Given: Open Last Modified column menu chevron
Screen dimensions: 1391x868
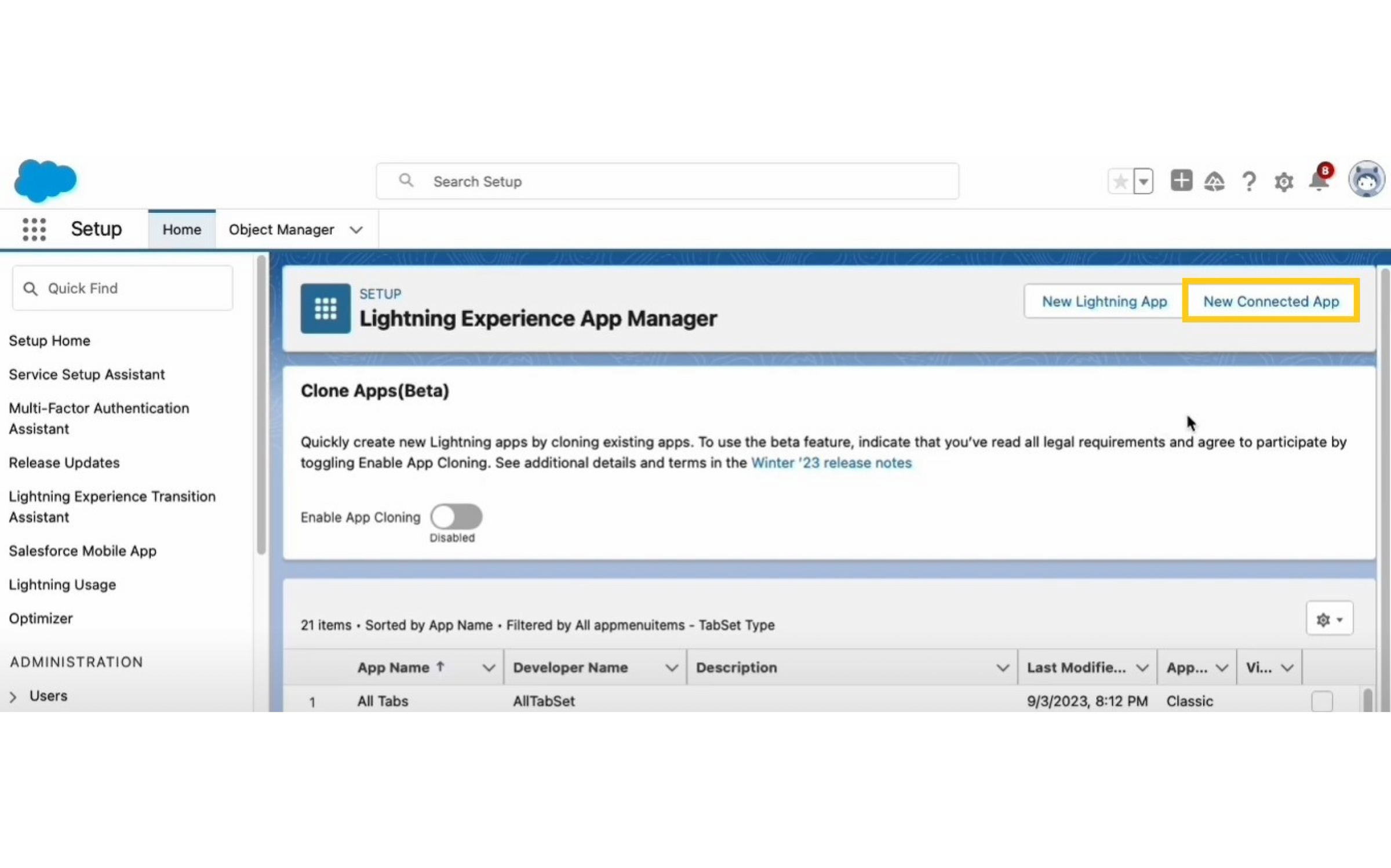Looking at the screenshot, I should click(x=1142, y=668).
